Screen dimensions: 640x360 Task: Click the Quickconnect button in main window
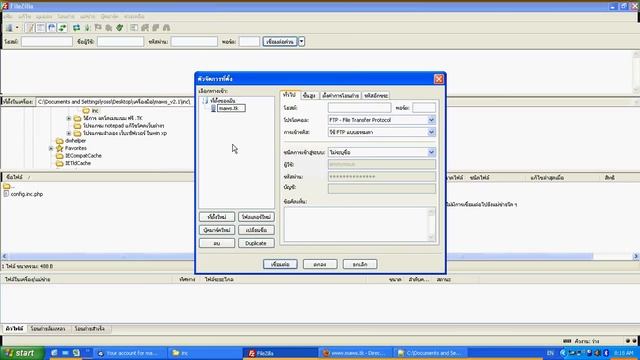pyautogui.click(x=280, y=42)
